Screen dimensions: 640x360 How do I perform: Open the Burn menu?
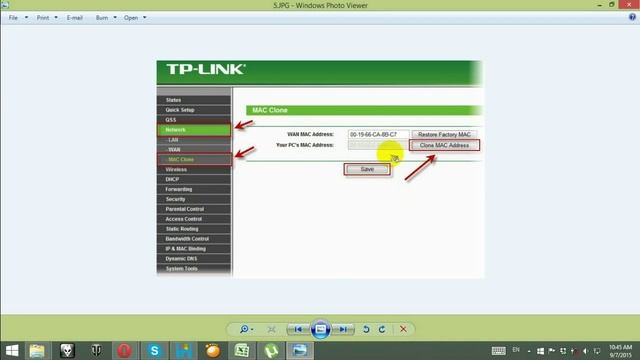[x=102, y=18]
